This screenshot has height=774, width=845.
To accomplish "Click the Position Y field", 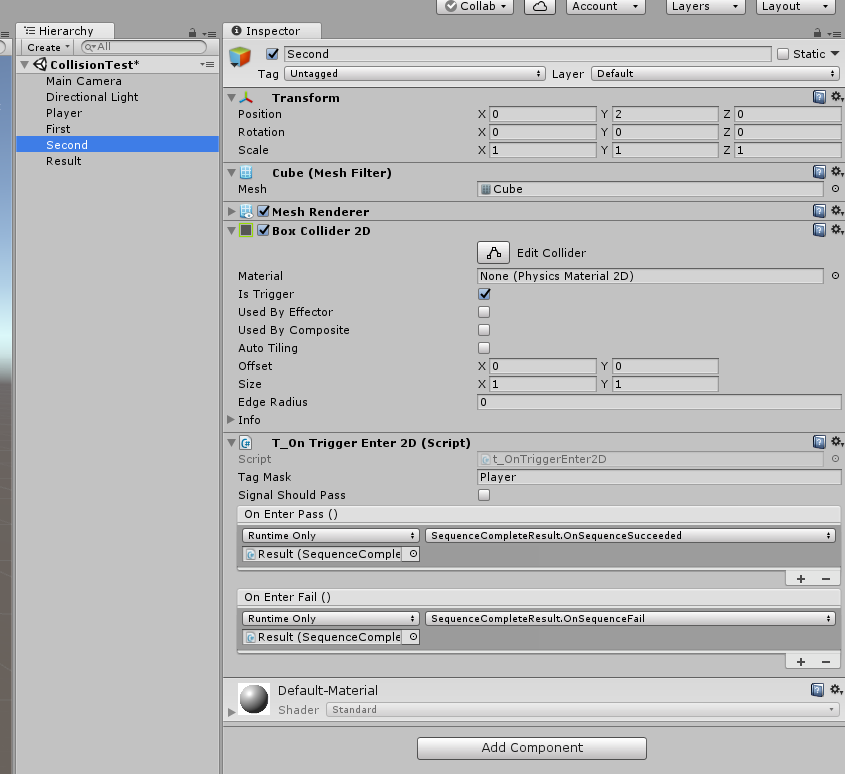I will (x=665, y=114).
